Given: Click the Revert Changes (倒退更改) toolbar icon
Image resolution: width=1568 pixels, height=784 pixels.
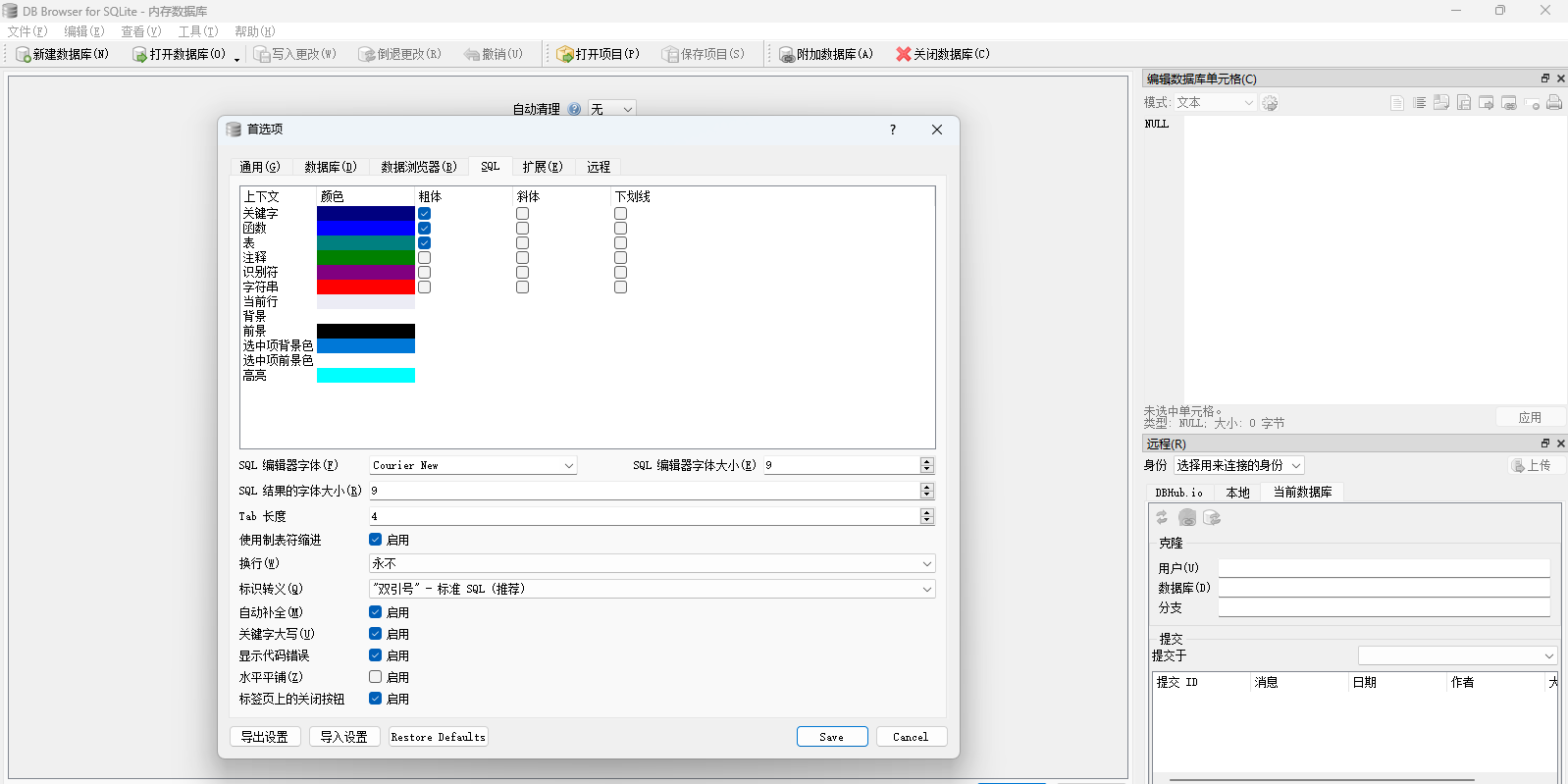Looking at the screenshot, I should (367, 54).
